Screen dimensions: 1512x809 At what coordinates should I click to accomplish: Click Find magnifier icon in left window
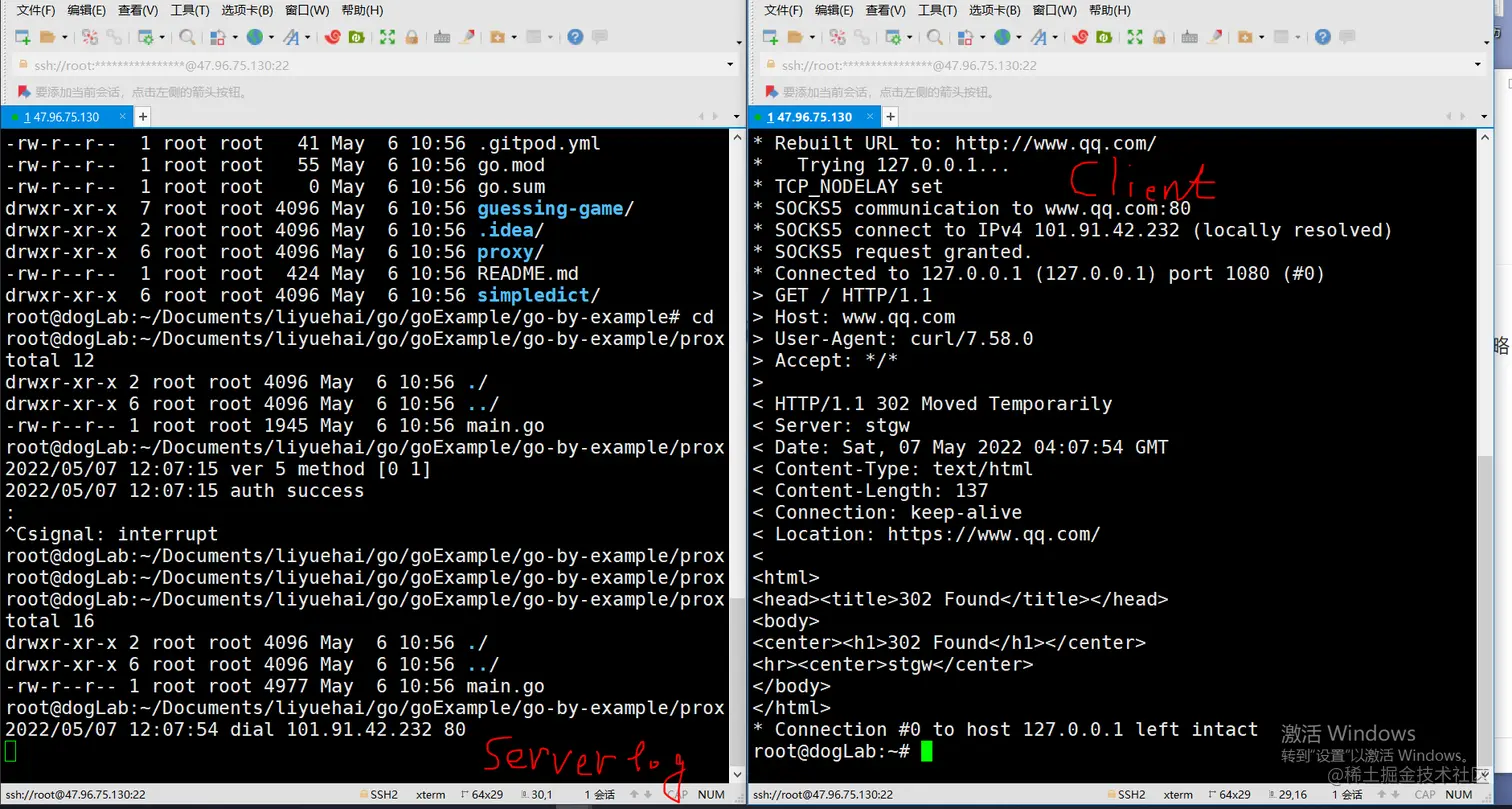(187, 37)
